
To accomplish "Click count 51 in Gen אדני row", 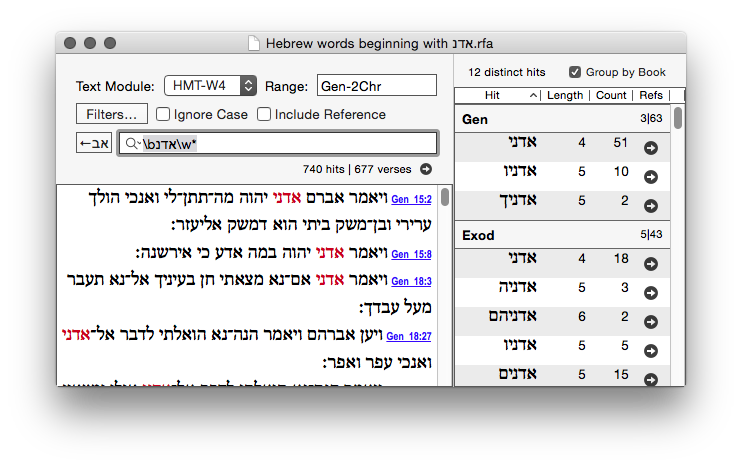I will click(620, 142).
